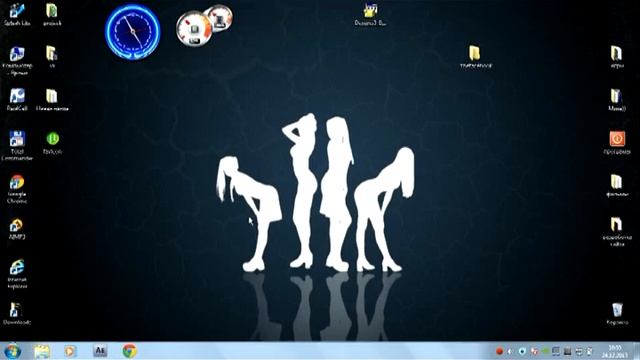The width and height of the screenshot is (640, 360).
Task: Open the Downloads shortcut on desktop
Action: [17, 313]
